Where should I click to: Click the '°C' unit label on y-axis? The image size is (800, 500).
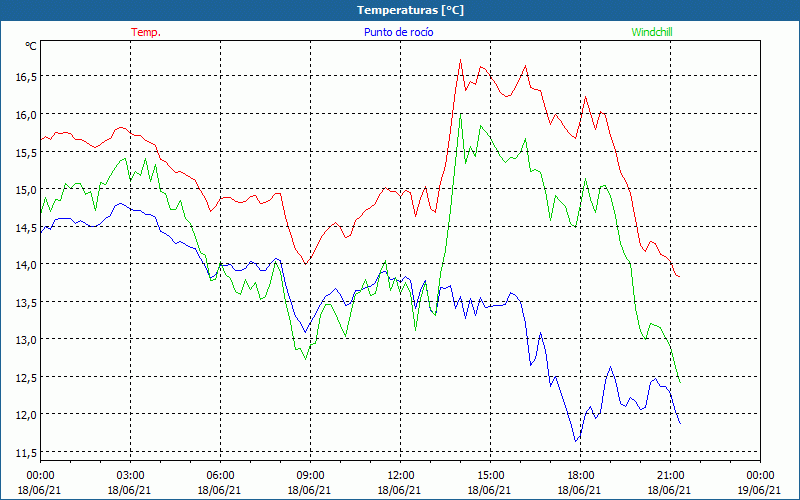31,46
